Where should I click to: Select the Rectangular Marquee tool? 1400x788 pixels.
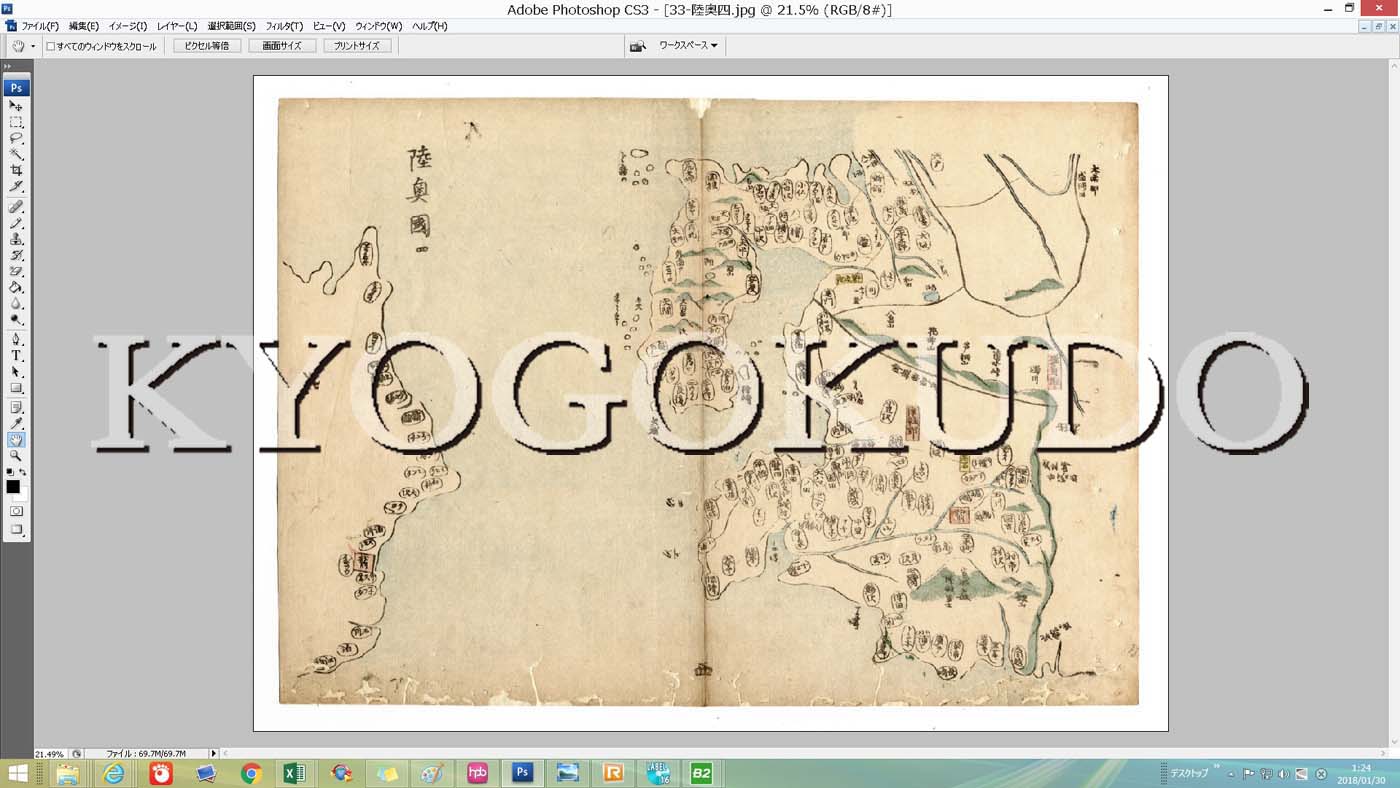click(16, 122)
